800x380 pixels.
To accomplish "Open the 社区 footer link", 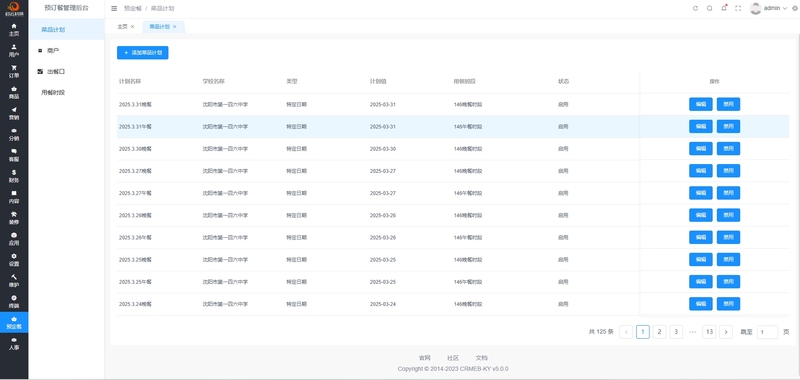I will 453,358.
